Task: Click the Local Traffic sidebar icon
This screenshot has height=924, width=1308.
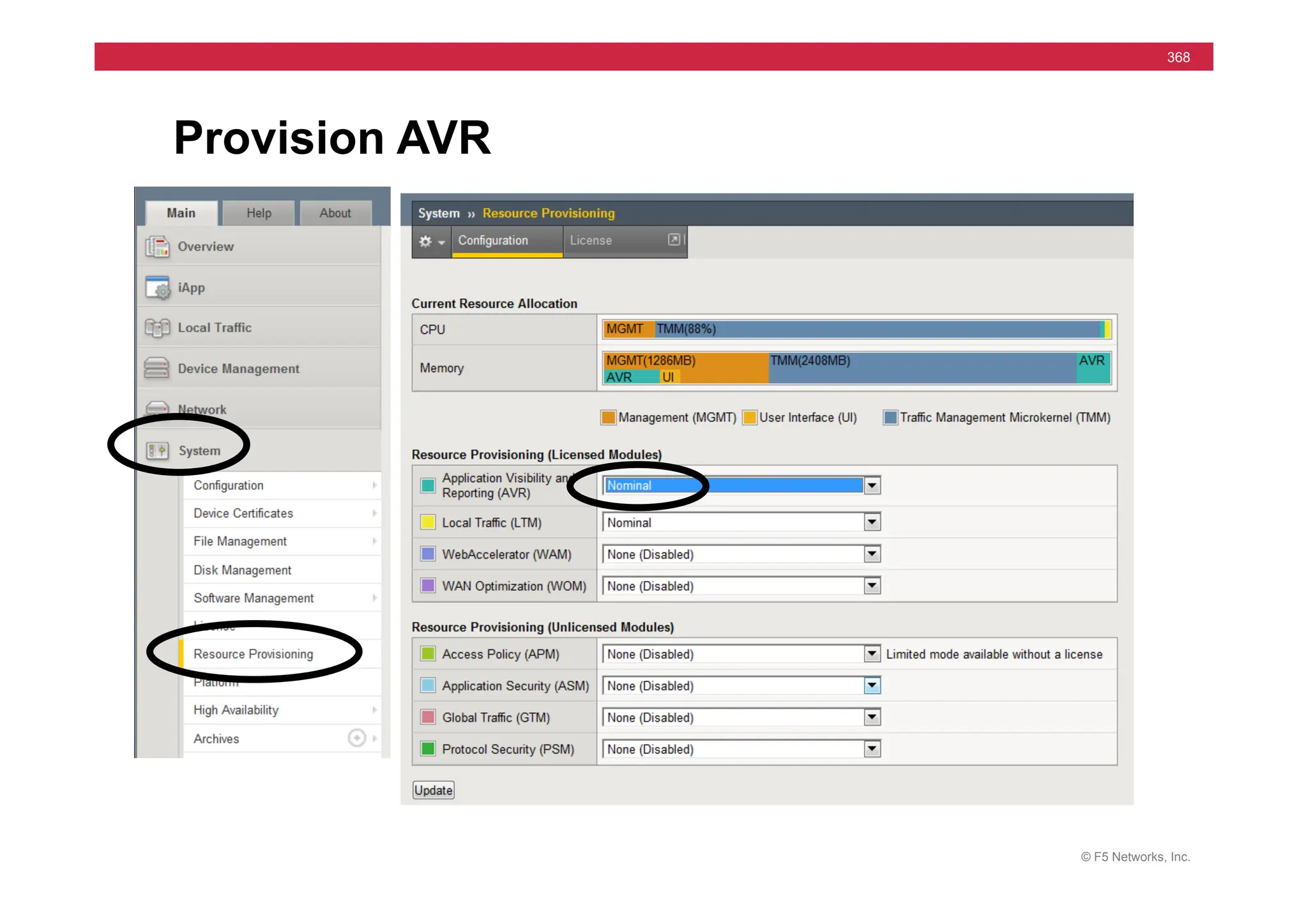Action: tap(157, 328)
